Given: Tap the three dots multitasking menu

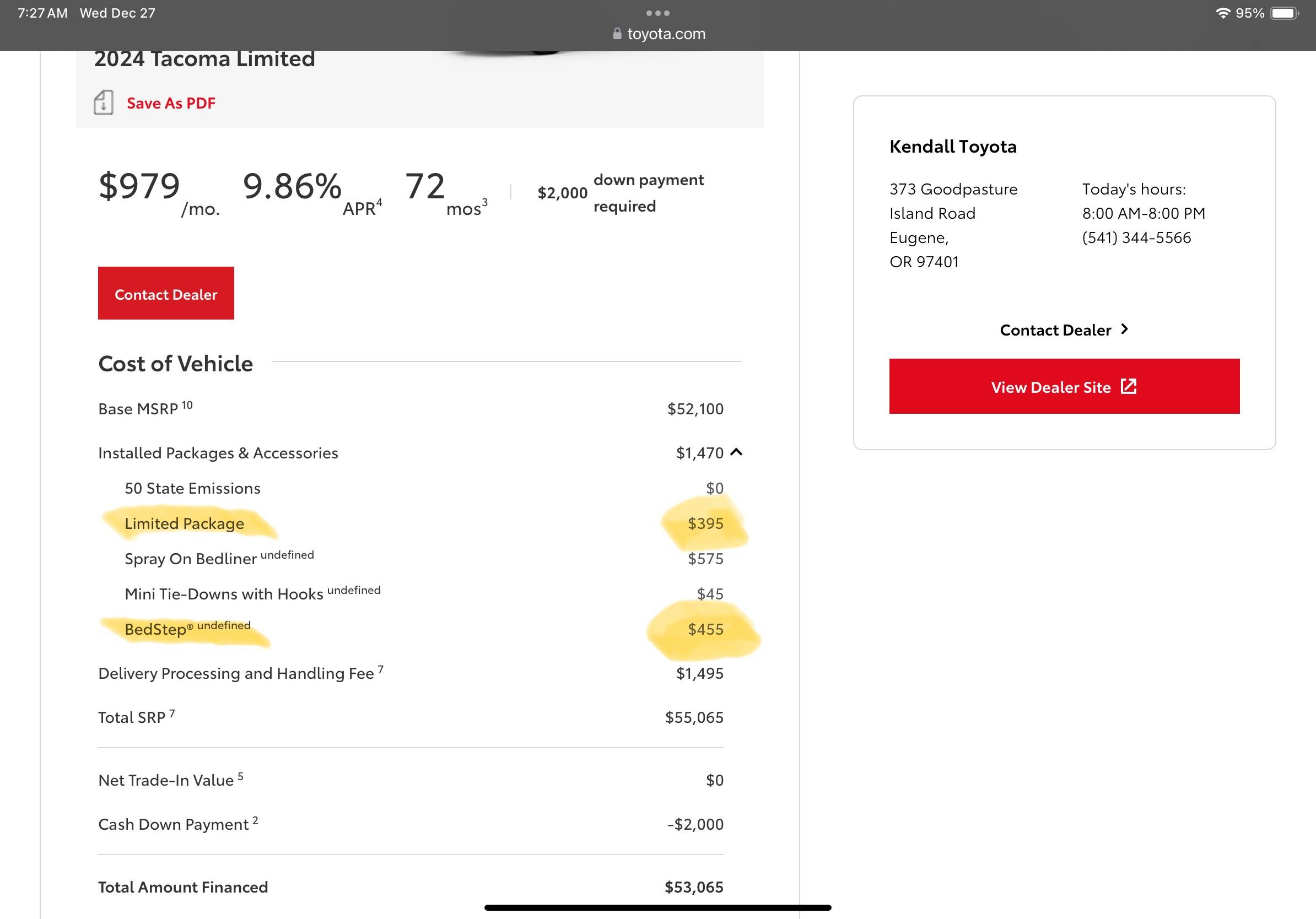Looking at the screenshot, I should click(657, 13).
